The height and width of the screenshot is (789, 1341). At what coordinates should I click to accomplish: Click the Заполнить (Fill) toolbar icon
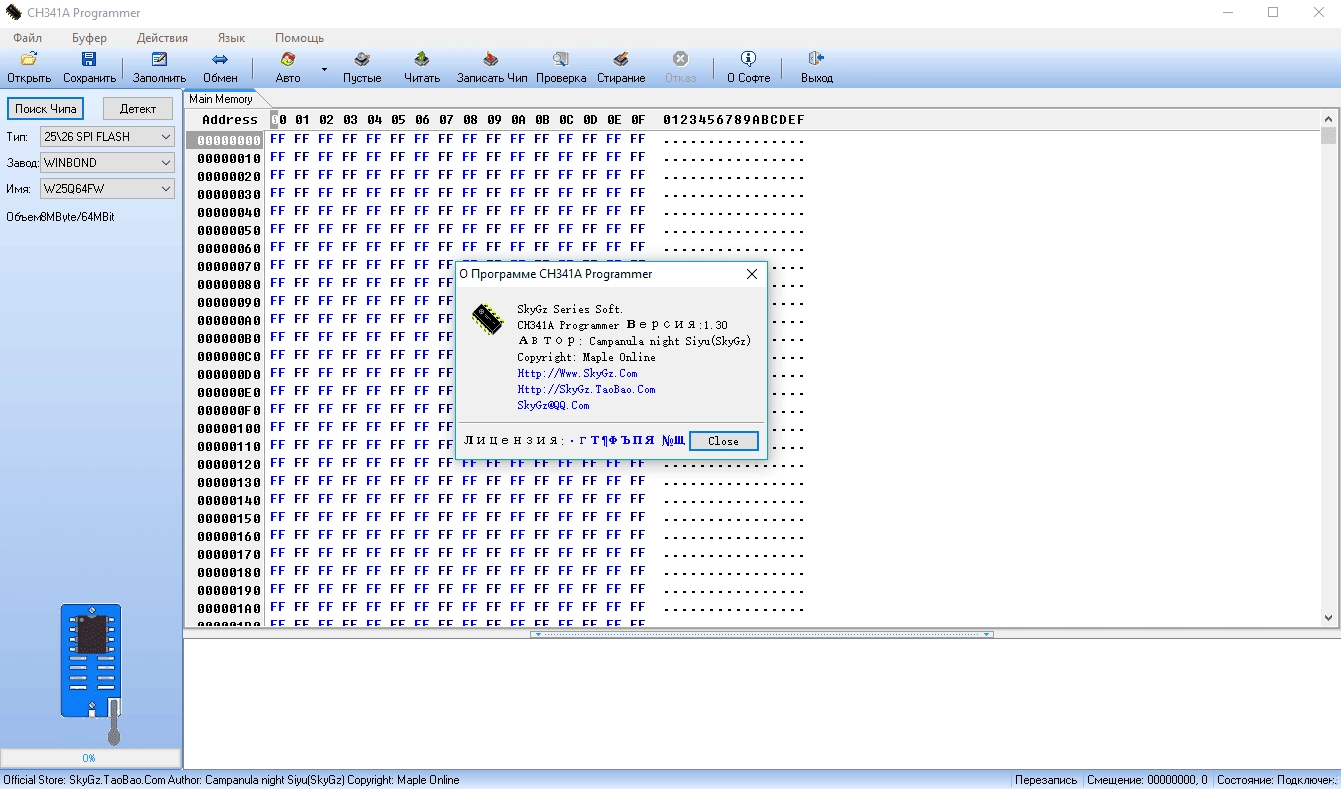coord(159,60)
